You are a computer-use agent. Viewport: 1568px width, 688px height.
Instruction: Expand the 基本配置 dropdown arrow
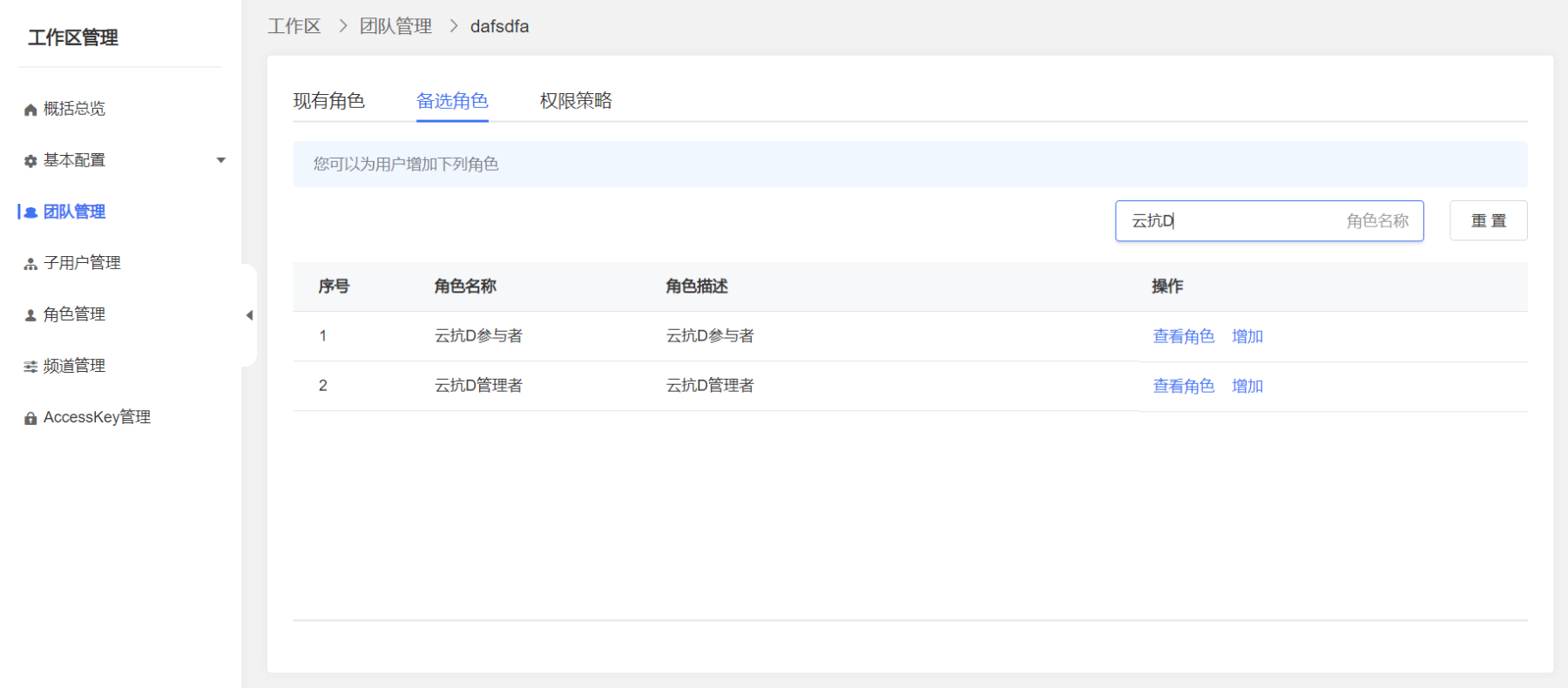pos(221,160)
